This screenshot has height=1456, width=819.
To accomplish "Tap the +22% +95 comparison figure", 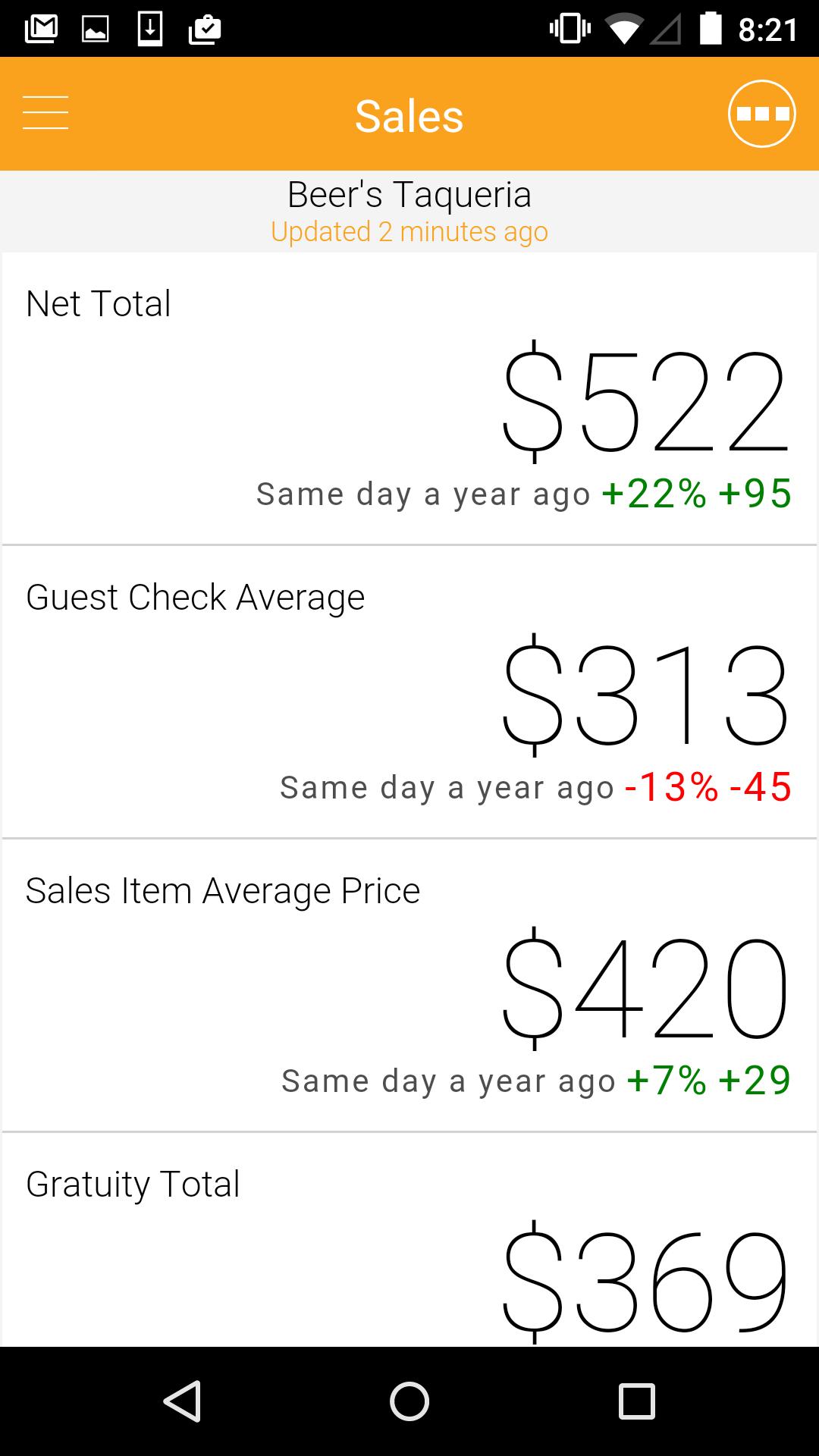I will pyautogui.click(x=696, y=494).
